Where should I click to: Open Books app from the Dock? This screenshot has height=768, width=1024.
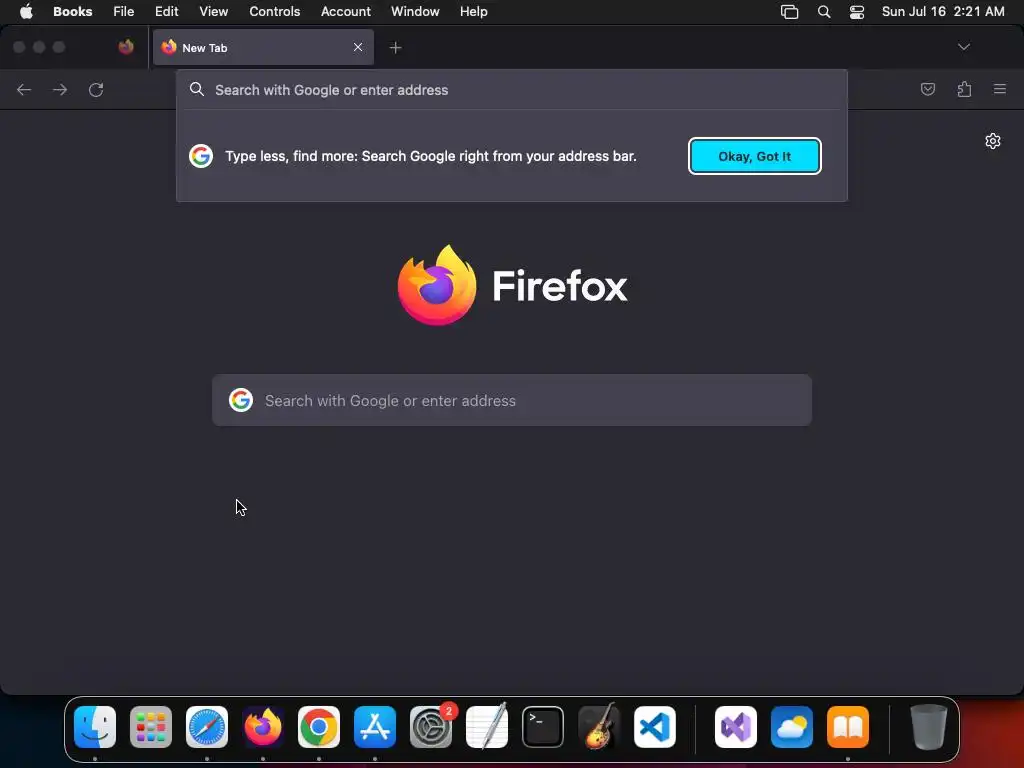click(x=848, y=726)
